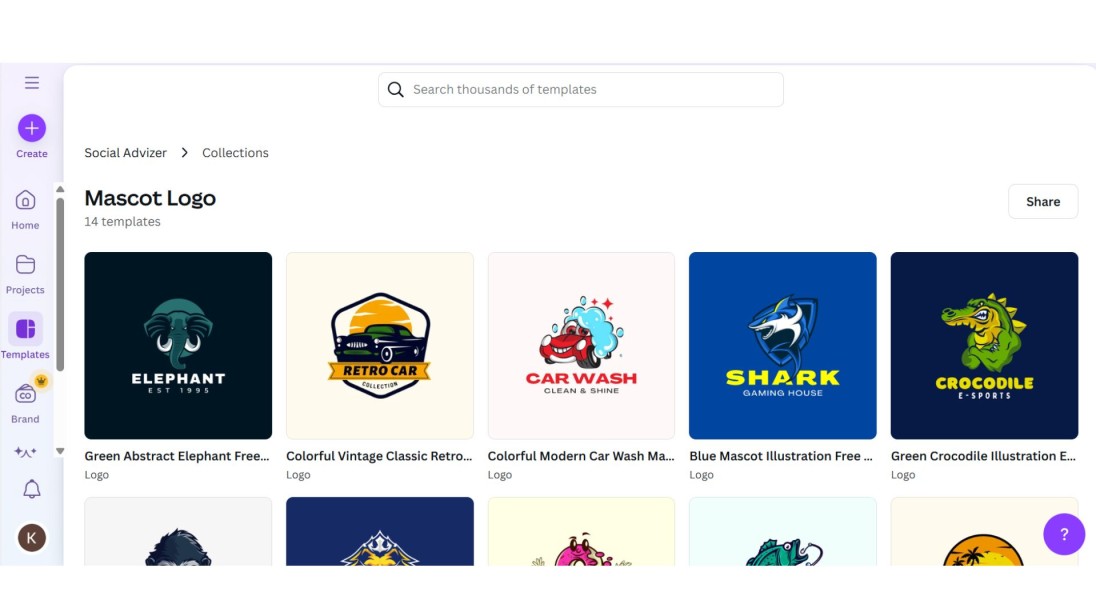Viewport: 1096px width, 616px height.
Task: Click the purple Create plus button
Action: pos(31,128)
